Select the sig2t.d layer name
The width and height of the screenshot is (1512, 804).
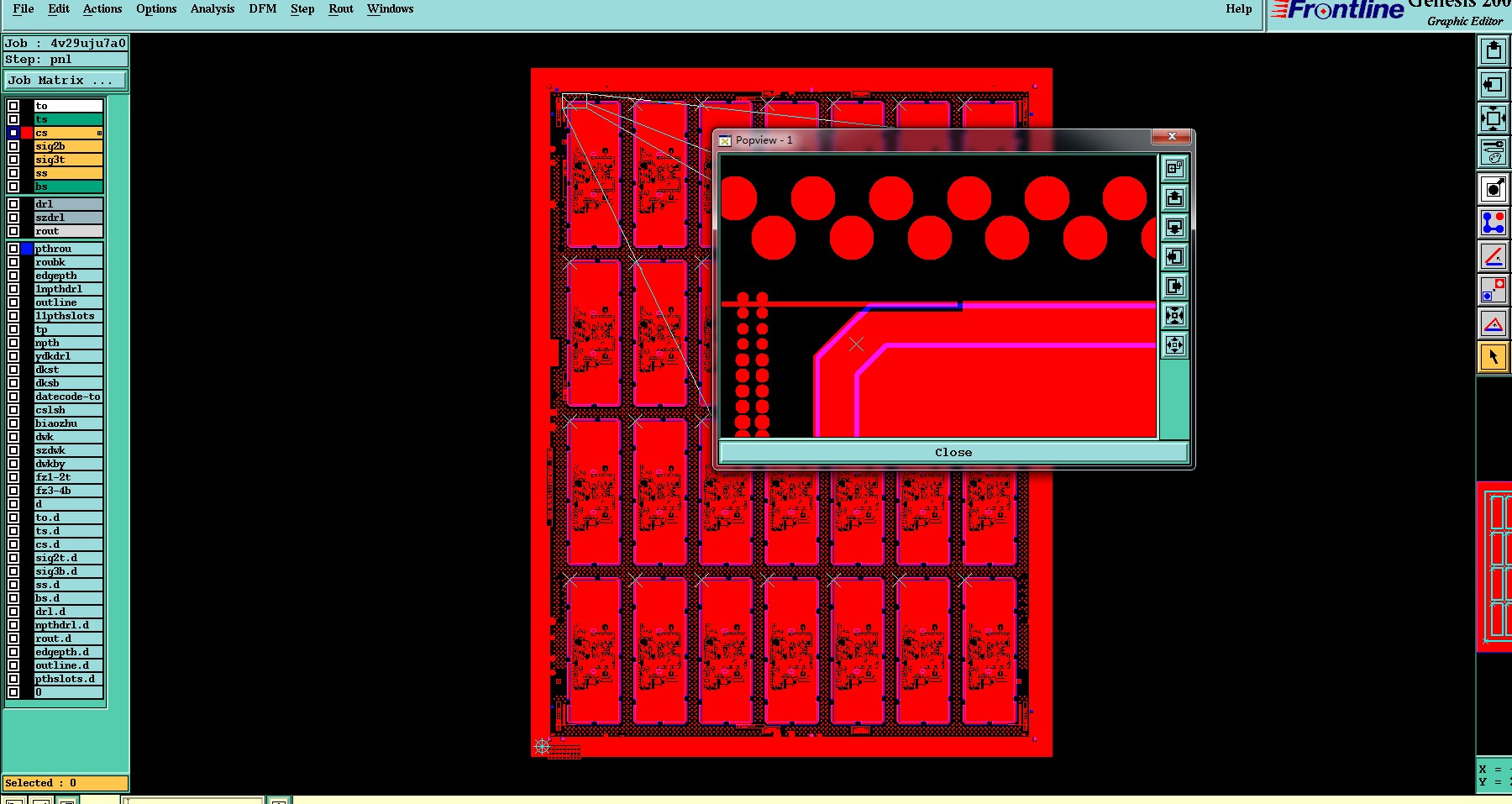click(x=68, y=558)
